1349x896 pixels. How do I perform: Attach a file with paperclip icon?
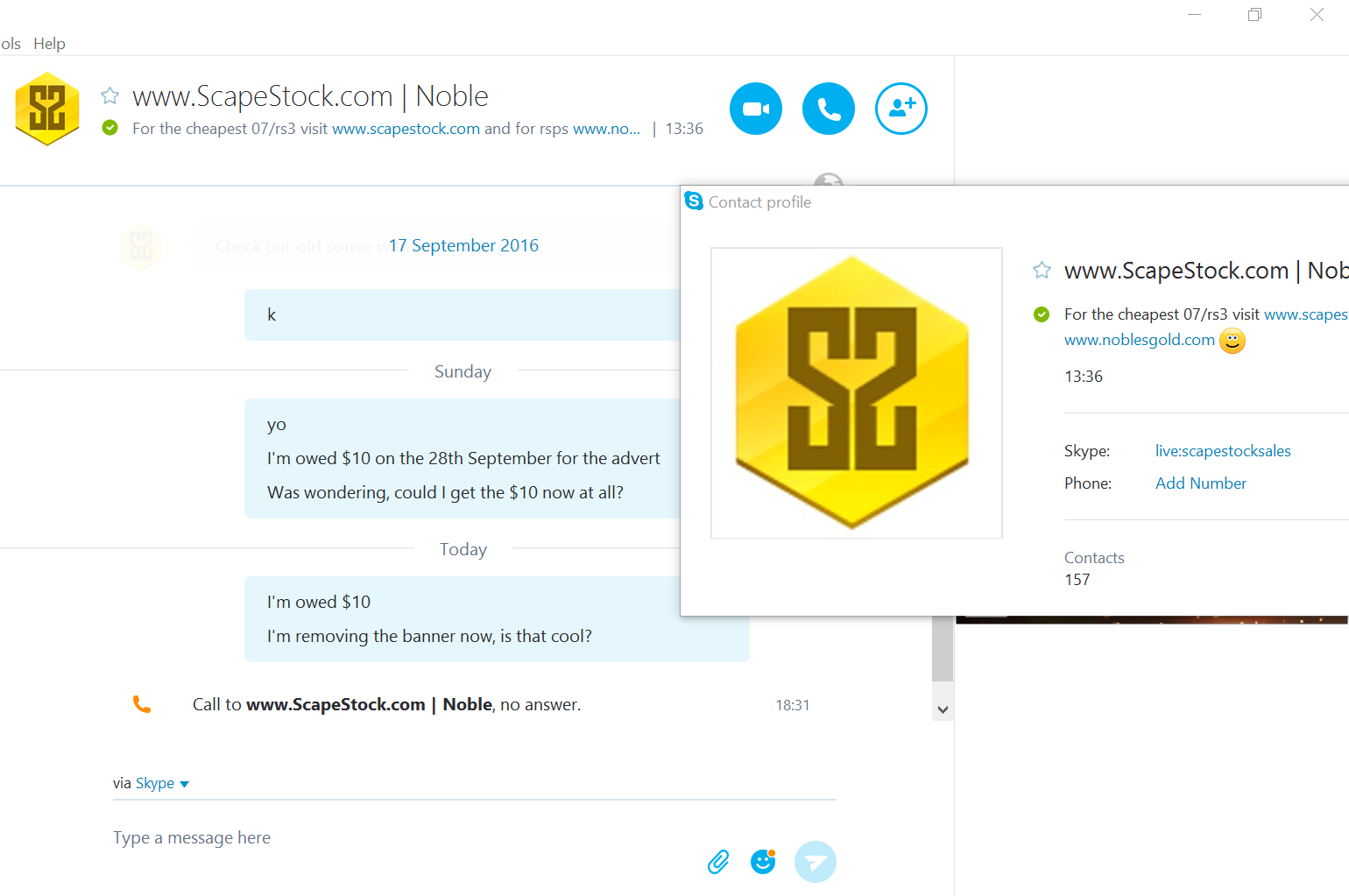click(x=718, y=862)
